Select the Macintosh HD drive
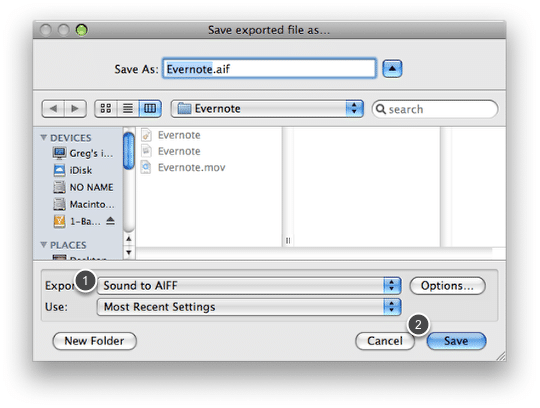This screenshot has width=540, height=408. [84, 204]
